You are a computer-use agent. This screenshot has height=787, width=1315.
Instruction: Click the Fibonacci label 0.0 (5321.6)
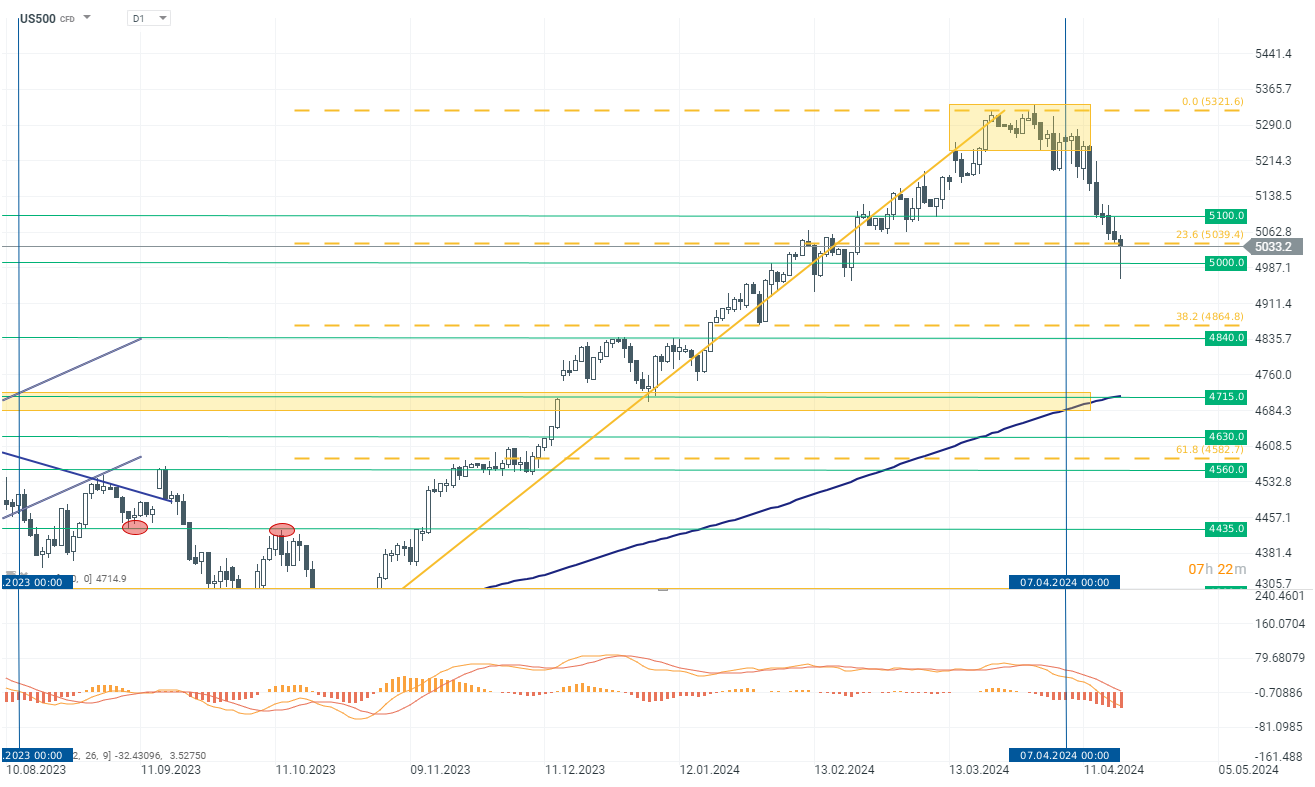[1213, 101]
